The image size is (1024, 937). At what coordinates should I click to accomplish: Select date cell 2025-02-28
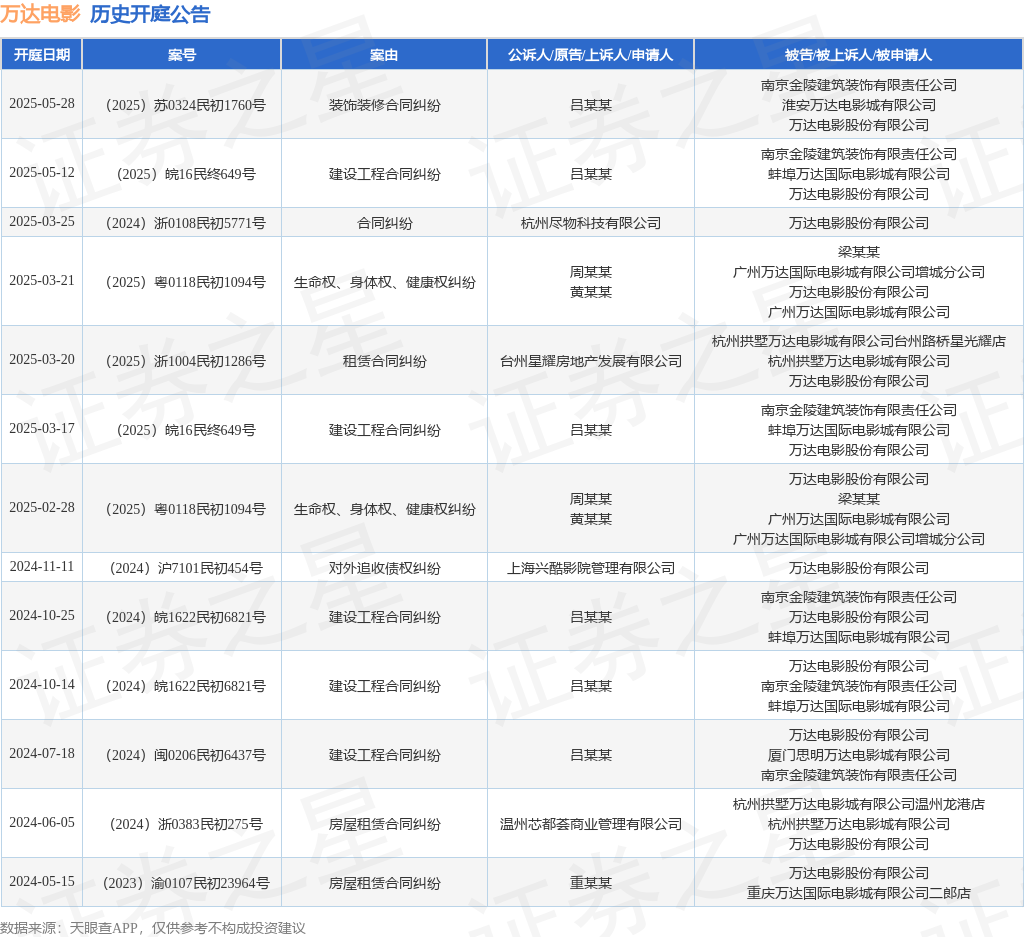click(x=42, y=508)
